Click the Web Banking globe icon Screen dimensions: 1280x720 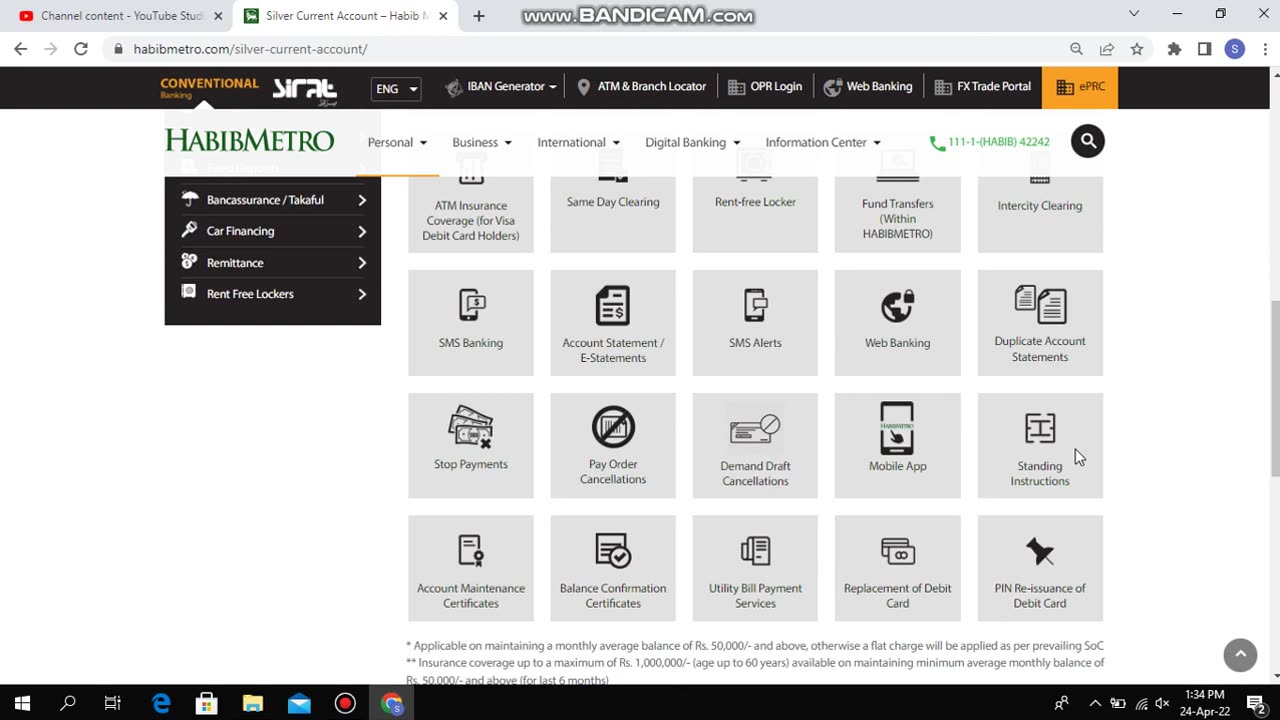[897, 305]
